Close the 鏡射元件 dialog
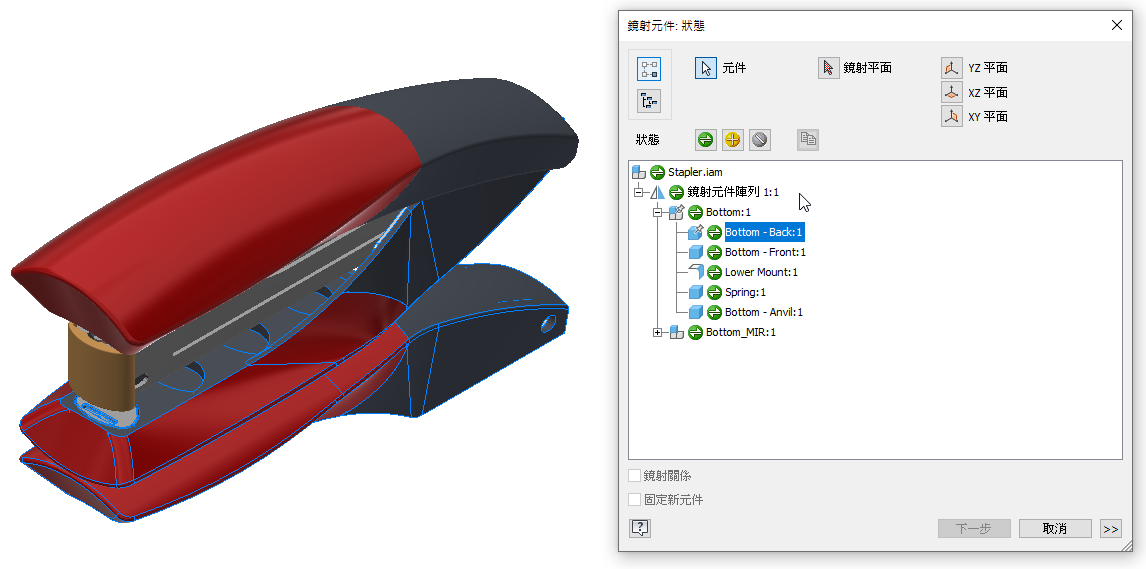This screenshot has height=569, width=1146. click(1117, 25)
